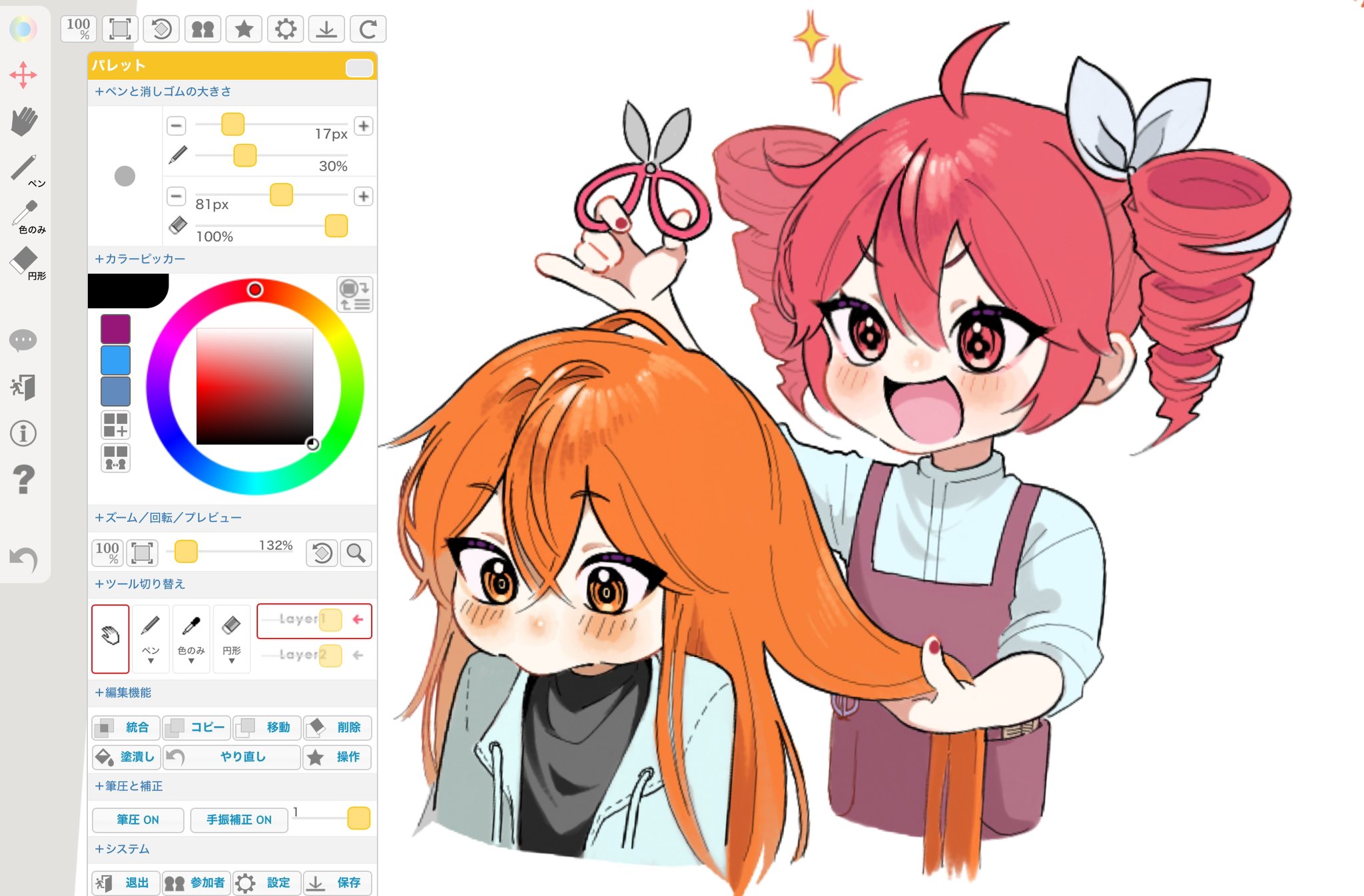
Task: Select the move tool with crossed arrows
Action: (23, 75)
